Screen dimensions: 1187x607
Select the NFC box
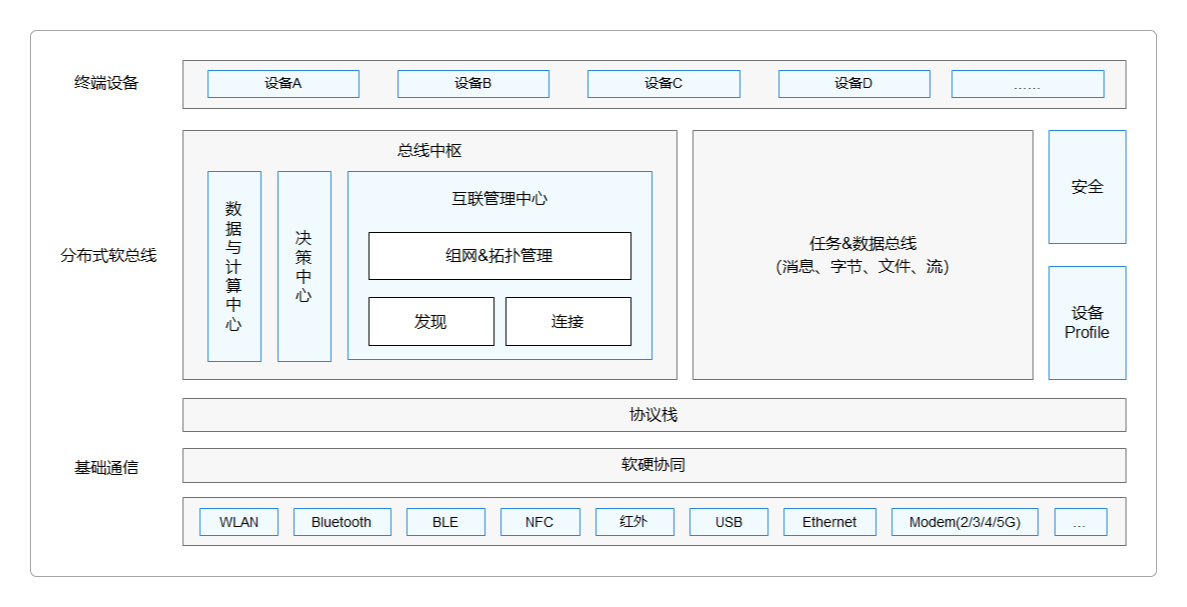click(x=540, y=522)
